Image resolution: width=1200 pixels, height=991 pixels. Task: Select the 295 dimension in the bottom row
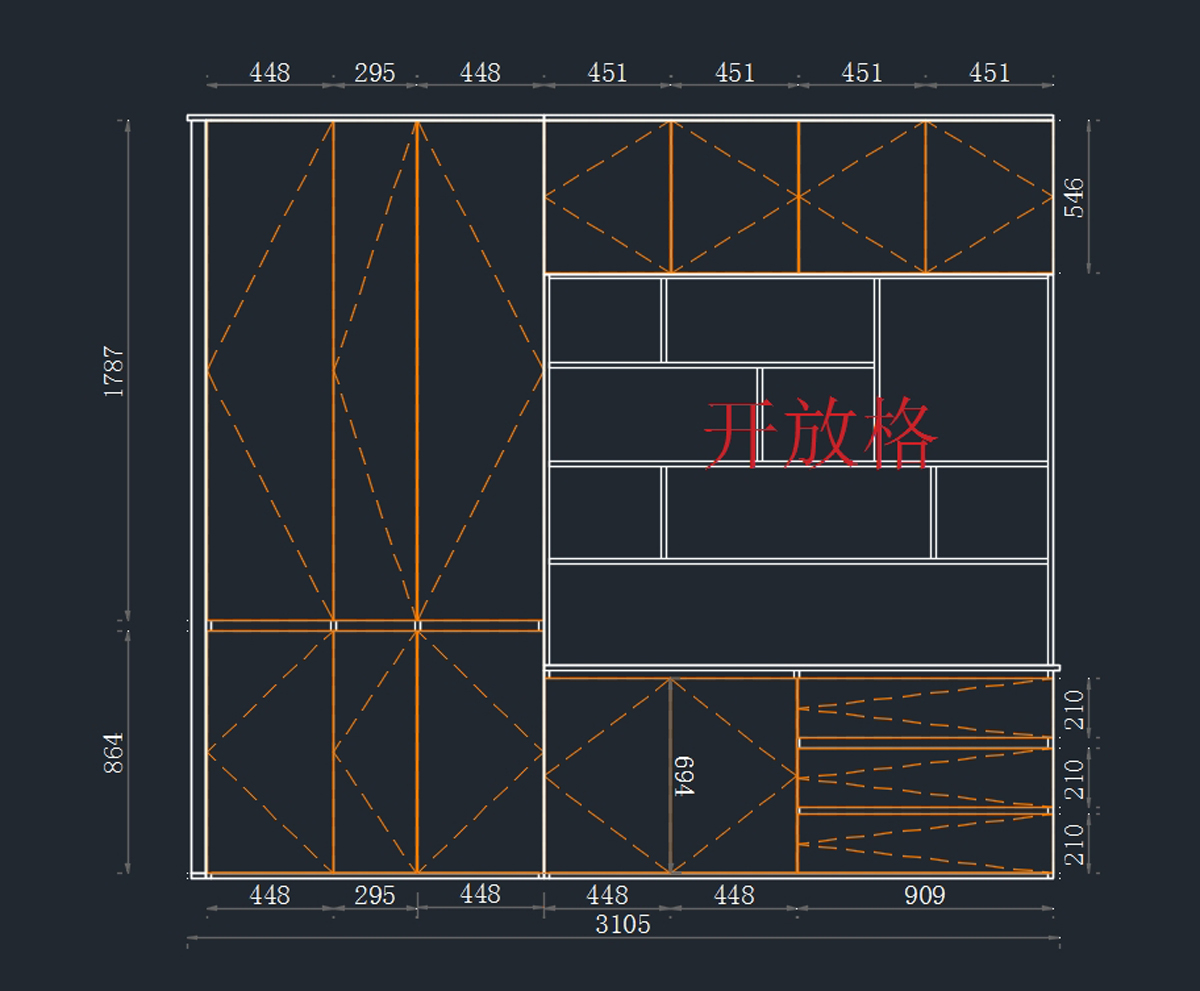pos(375,895)
